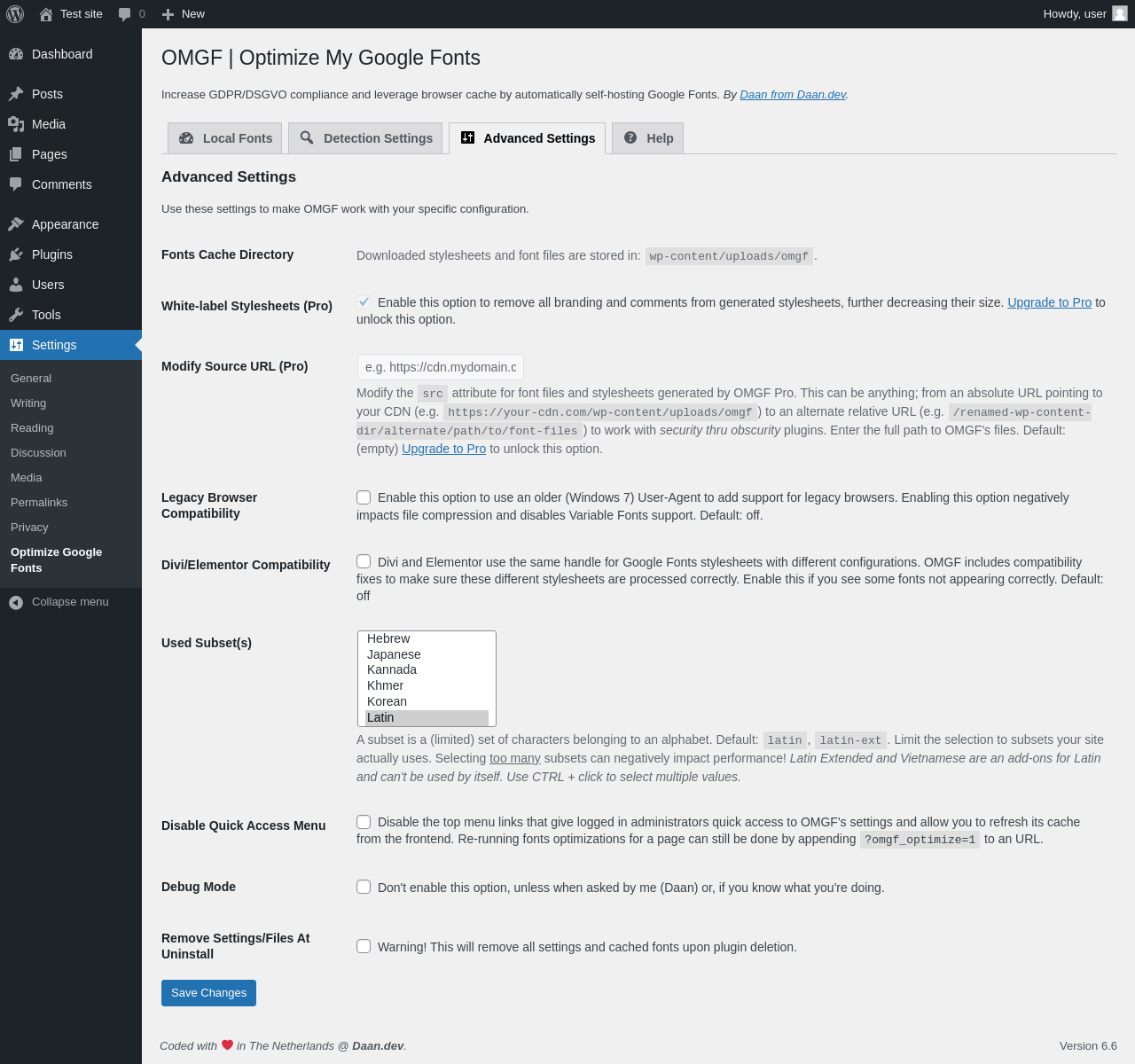
Task: Click the Collapse menu arrow icon
Action: 16,602
